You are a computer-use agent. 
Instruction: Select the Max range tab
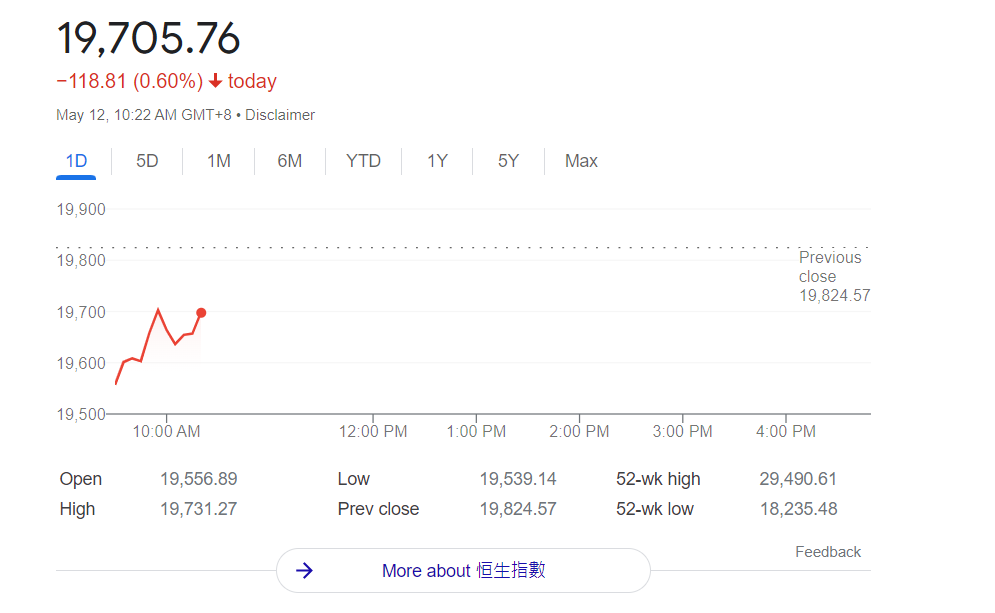pos(581,161)
